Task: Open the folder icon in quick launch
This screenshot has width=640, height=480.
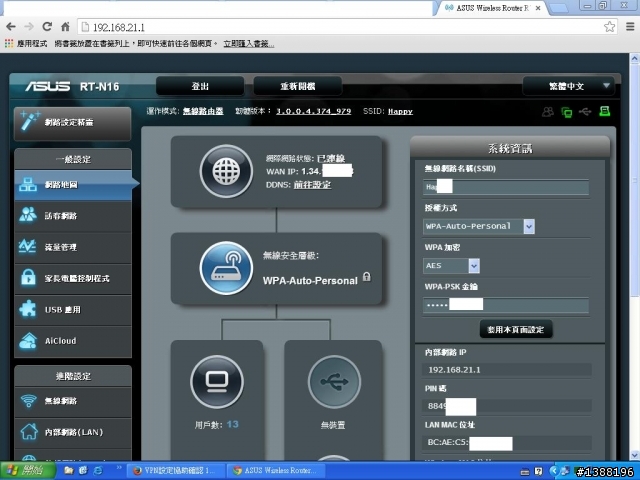Action: tap(69, 471)
